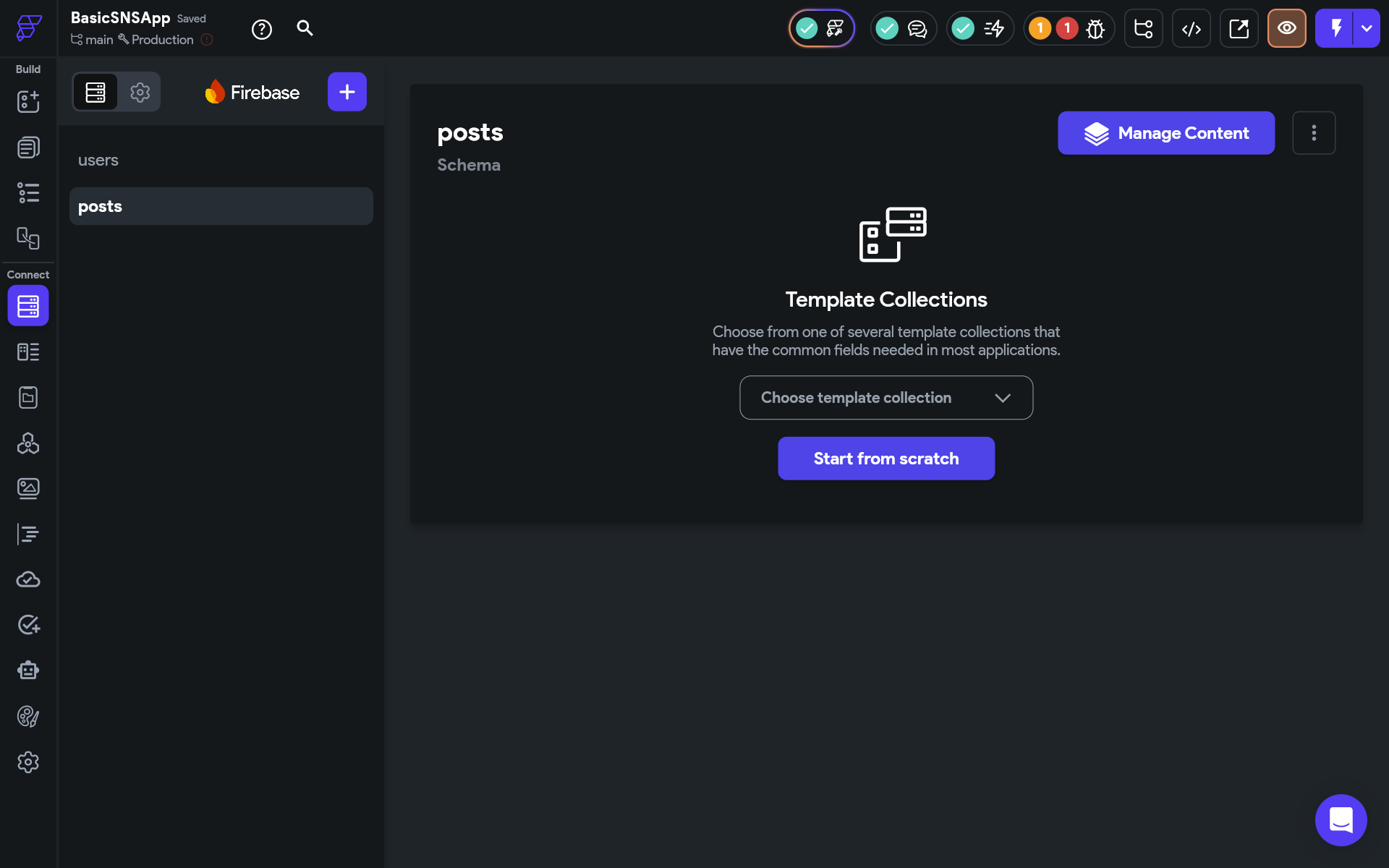The height and width of the screenshot is (868, 1389).
Task: Open the Widget Tree icon
Action: click(28, 192)
